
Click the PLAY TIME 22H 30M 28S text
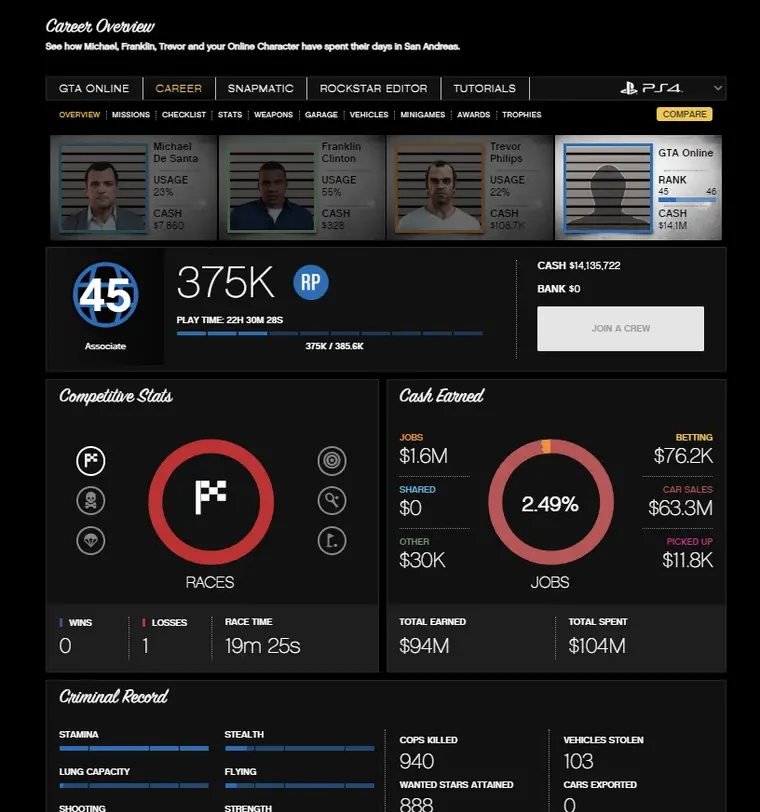click(x=230, y=320)
